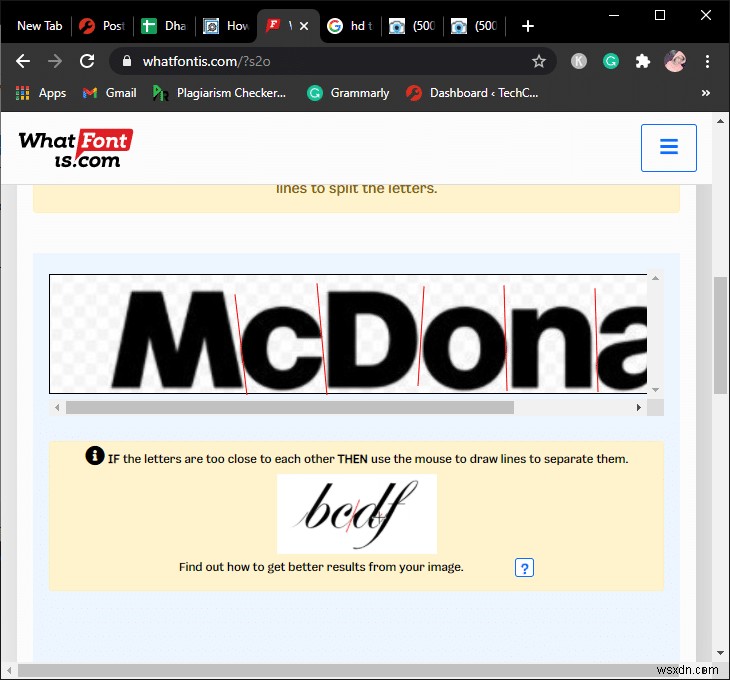Screen dimensions: 730x680
Task: Switch to the How browser tab
Action: point(226,26)
